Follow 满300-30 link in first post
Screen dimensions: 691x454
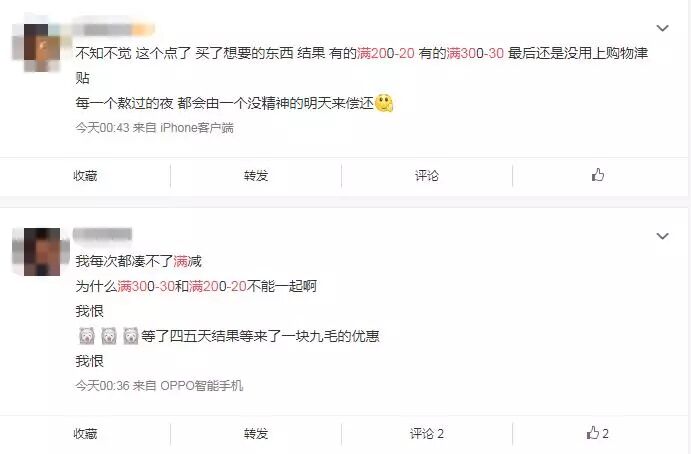[475, 53]
